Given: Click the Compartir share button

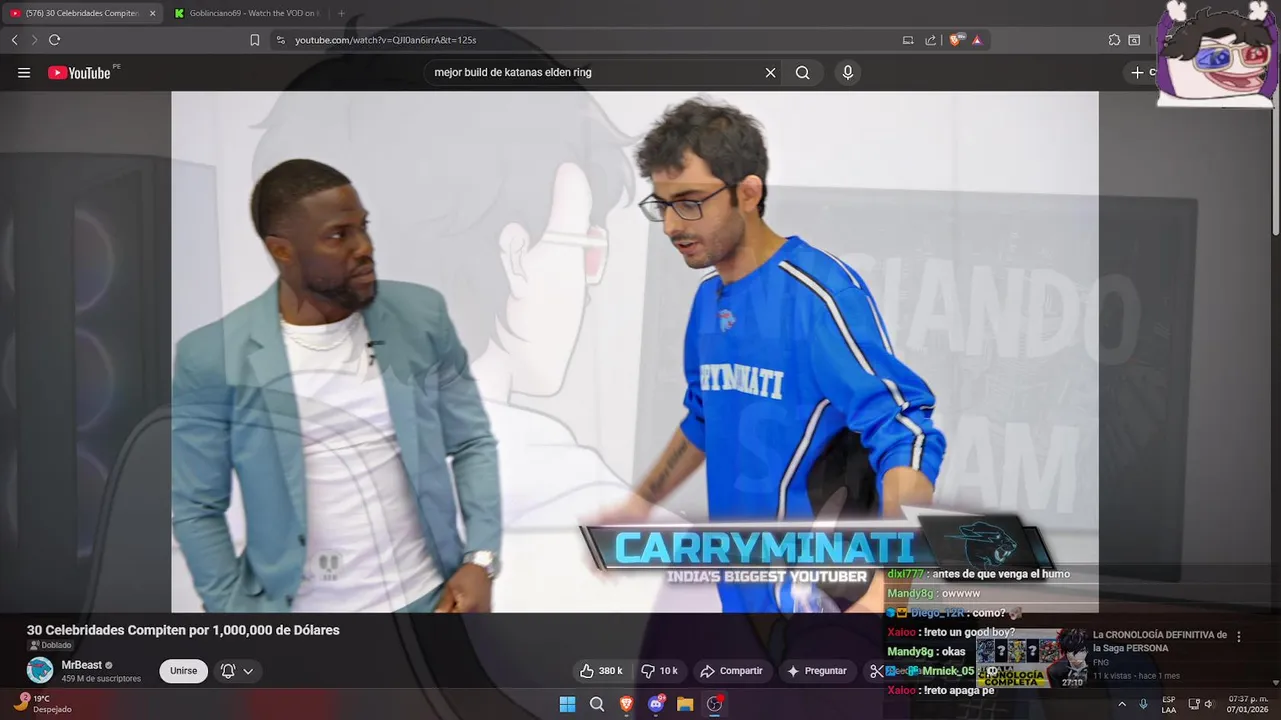Looking at the screenshot, I should [x=731, y=671].
